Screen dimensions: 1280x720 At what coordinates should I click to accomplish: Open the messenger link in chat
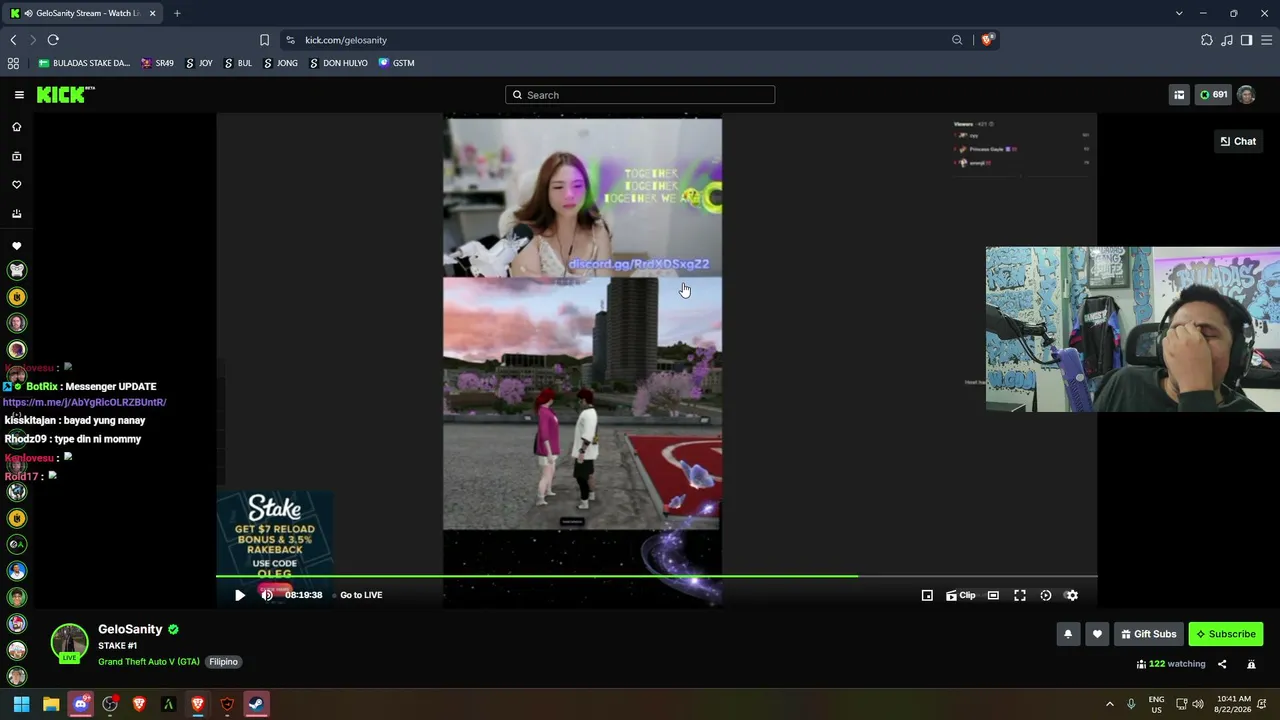coord(85,402)
